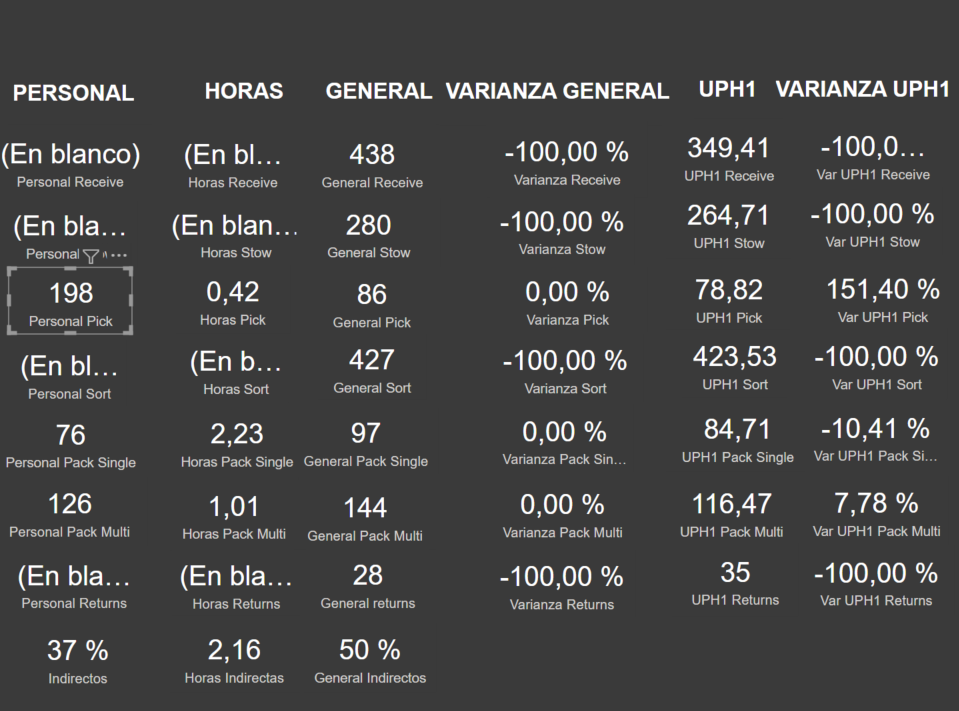
Task: Click the focus mode icon beside filter
Action: pyautogui.click(x=105, y=255)
